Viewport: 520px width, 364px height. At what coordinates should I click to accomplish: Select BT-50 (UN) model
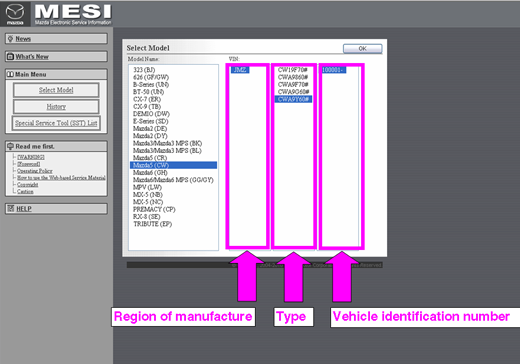(x=148, y=92)
